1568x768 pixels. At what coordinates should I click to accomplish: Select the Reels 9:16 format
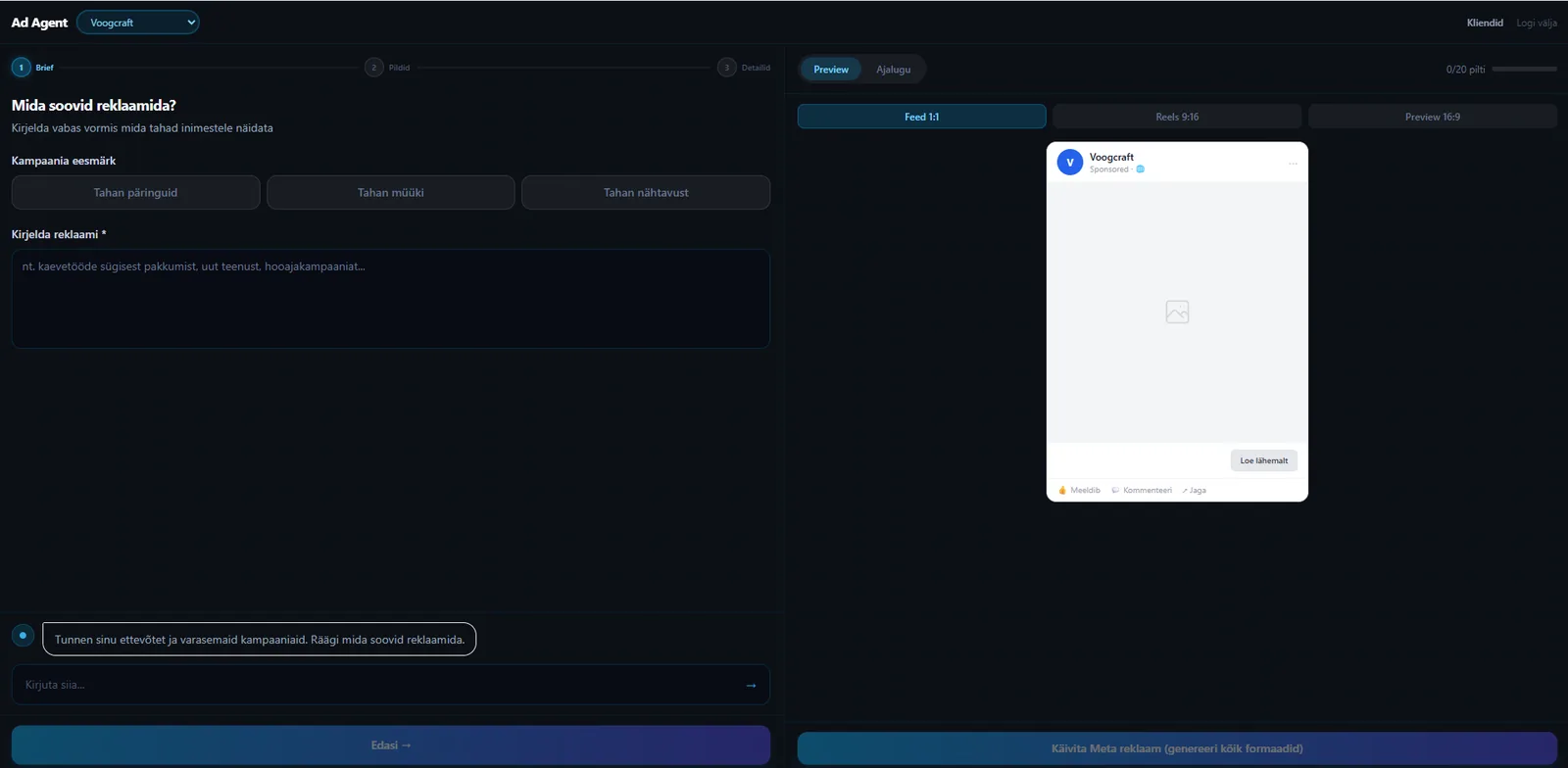[1177, 117]
